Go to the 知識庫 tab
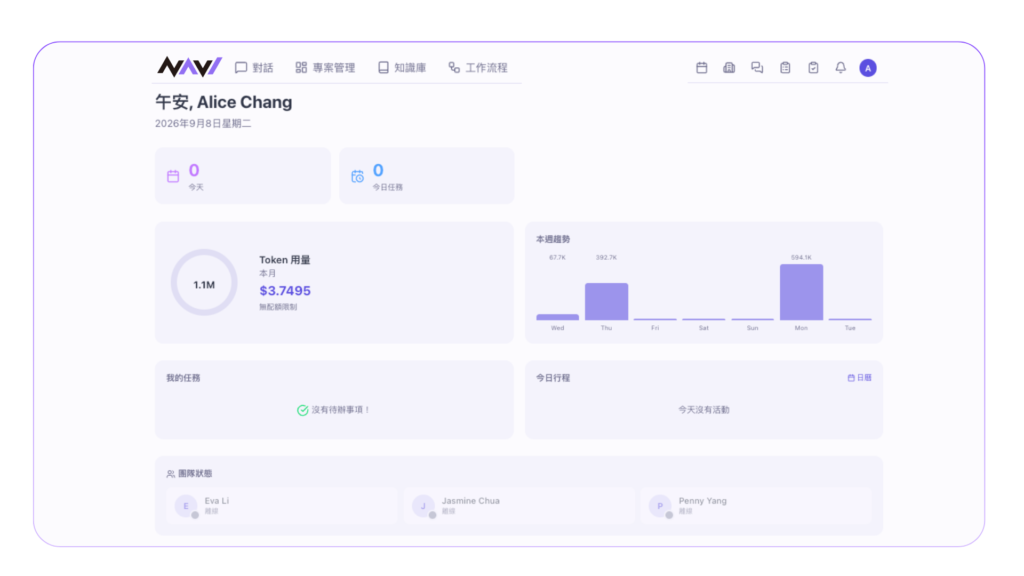 click(402, 68)
